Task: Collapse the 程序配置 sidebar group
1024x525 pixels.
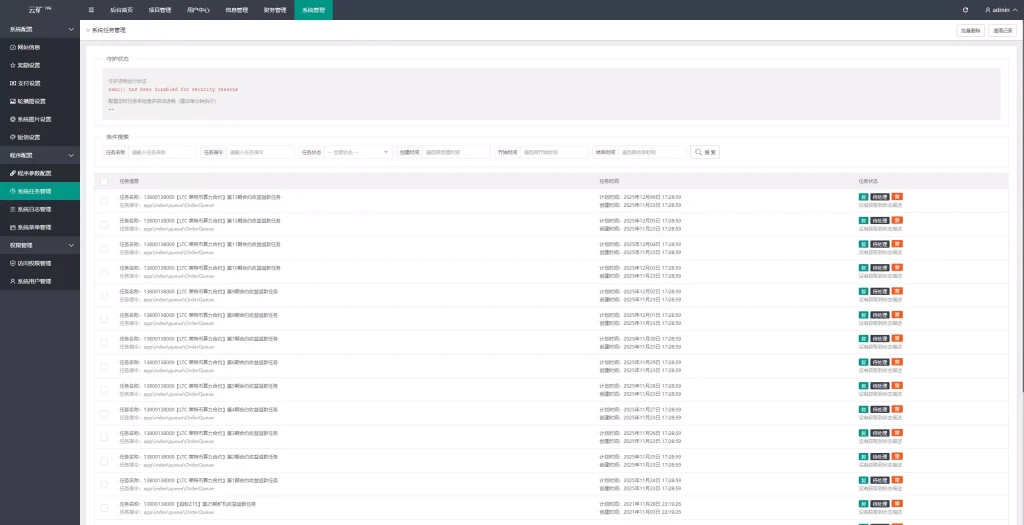Action: (40, 155)
